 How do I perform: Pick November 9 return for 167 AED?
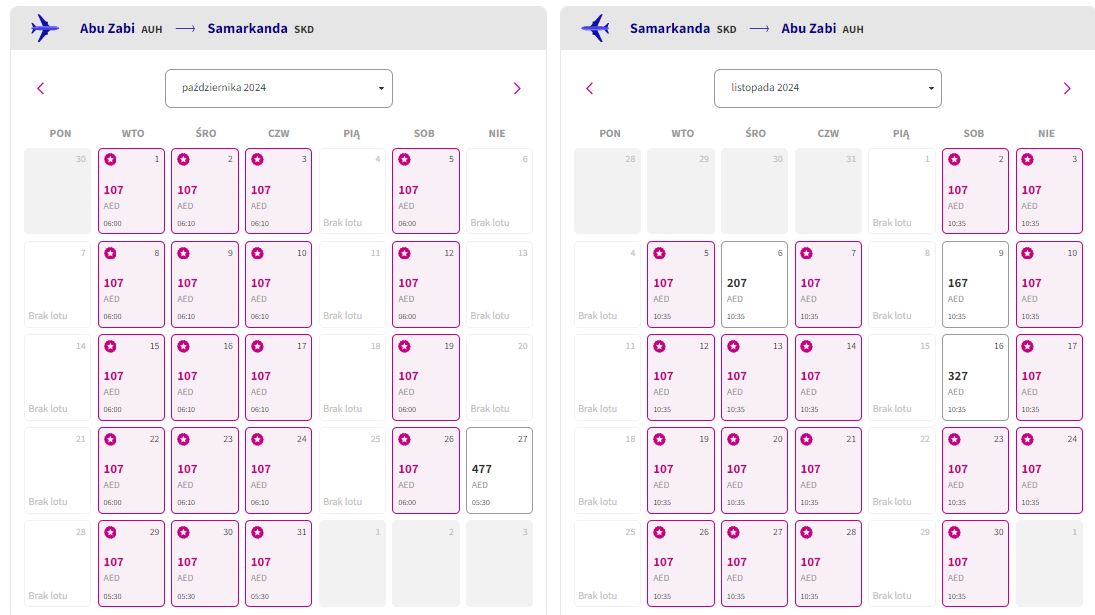point(975,284)
